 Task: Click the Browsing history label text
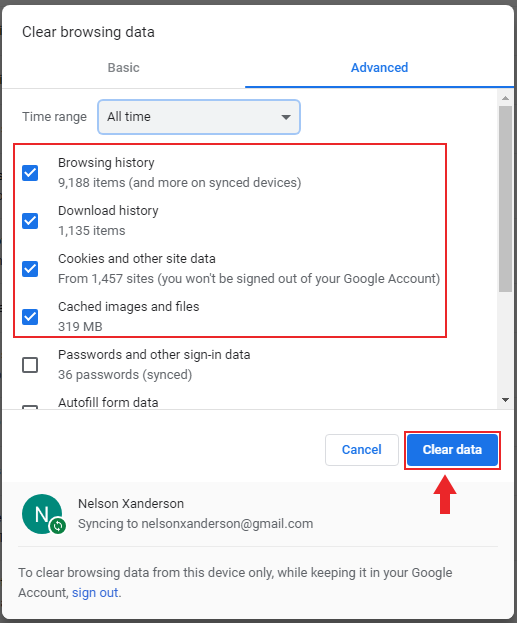[106, 163]
